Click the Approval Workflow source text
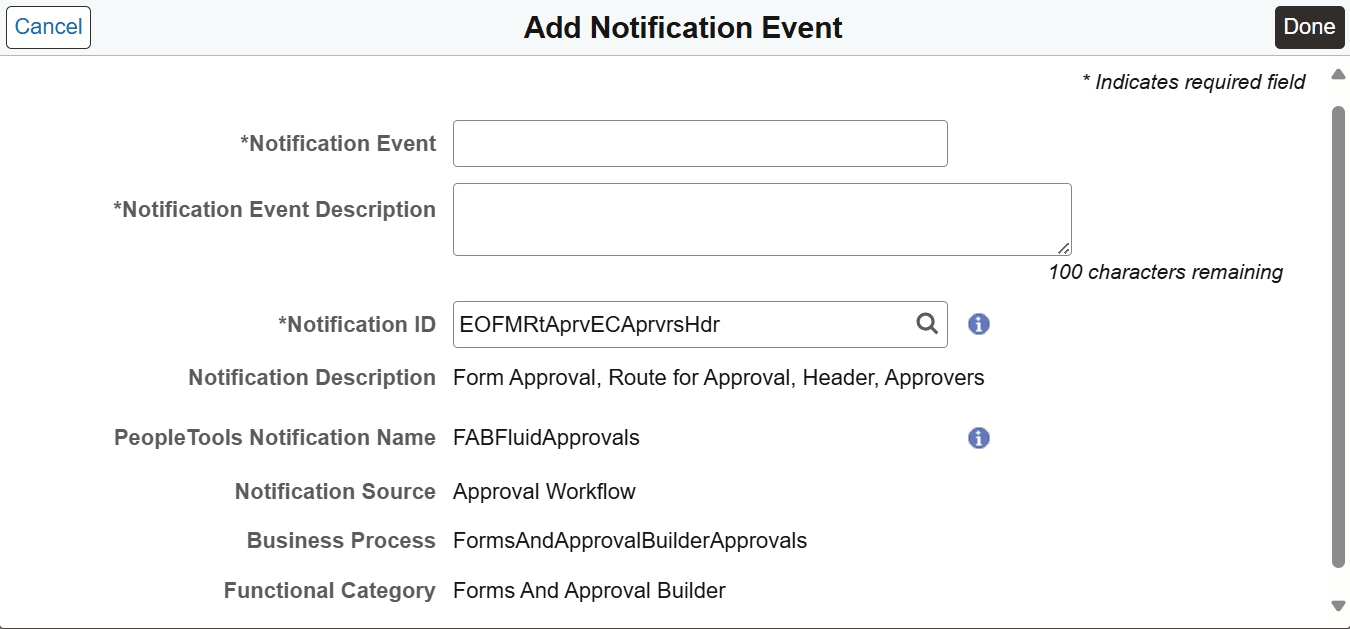 [543, 491]
